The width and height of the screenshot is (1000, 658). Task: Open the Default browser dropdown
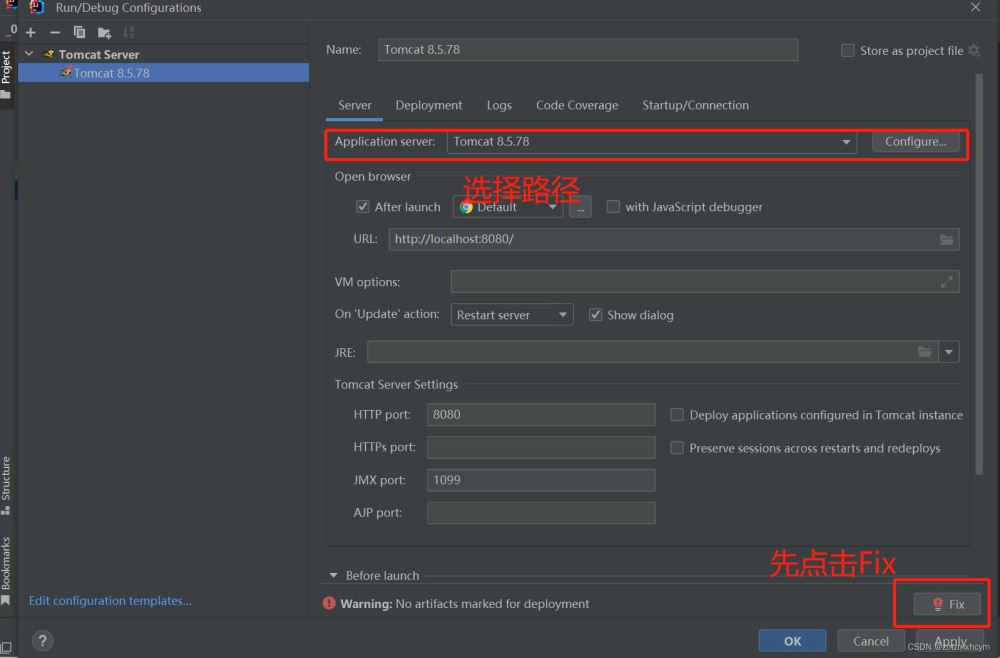coord(508,207)
